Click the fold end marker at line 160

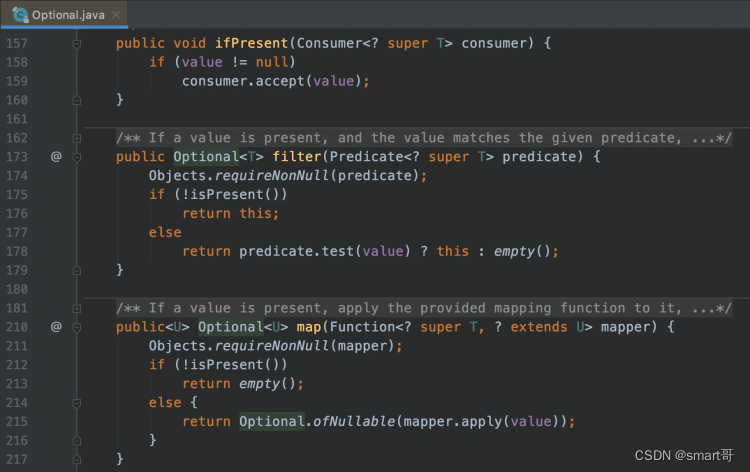point(77,100)
